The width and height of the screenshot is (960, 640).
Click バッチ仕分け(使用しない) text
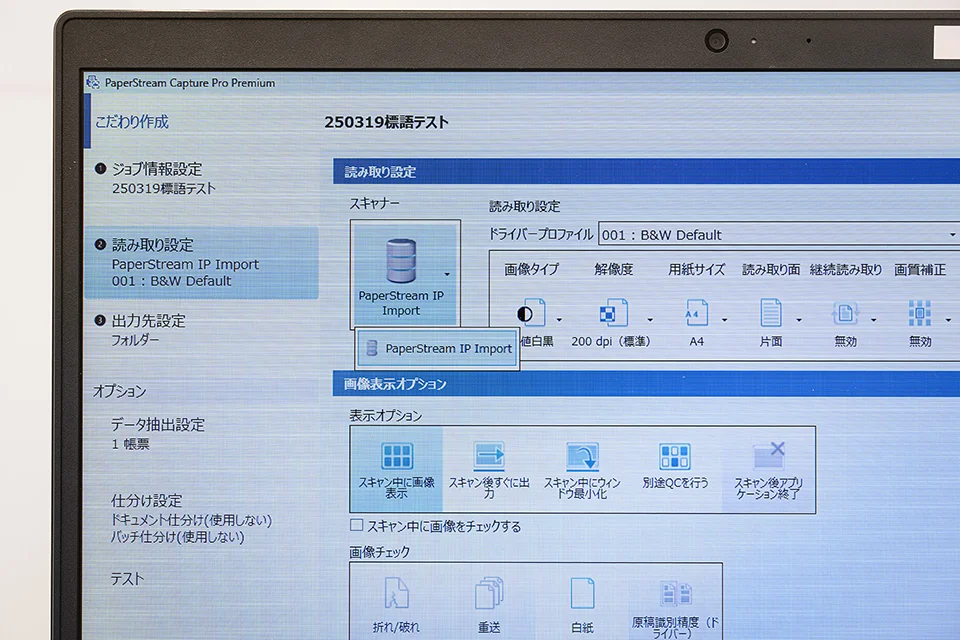coord(178,537)
